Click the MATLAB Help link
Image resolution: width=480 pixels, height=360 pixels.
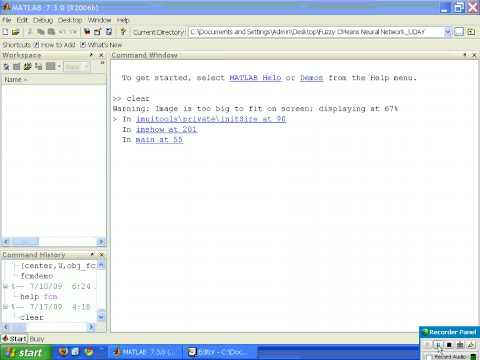(255, 78)
